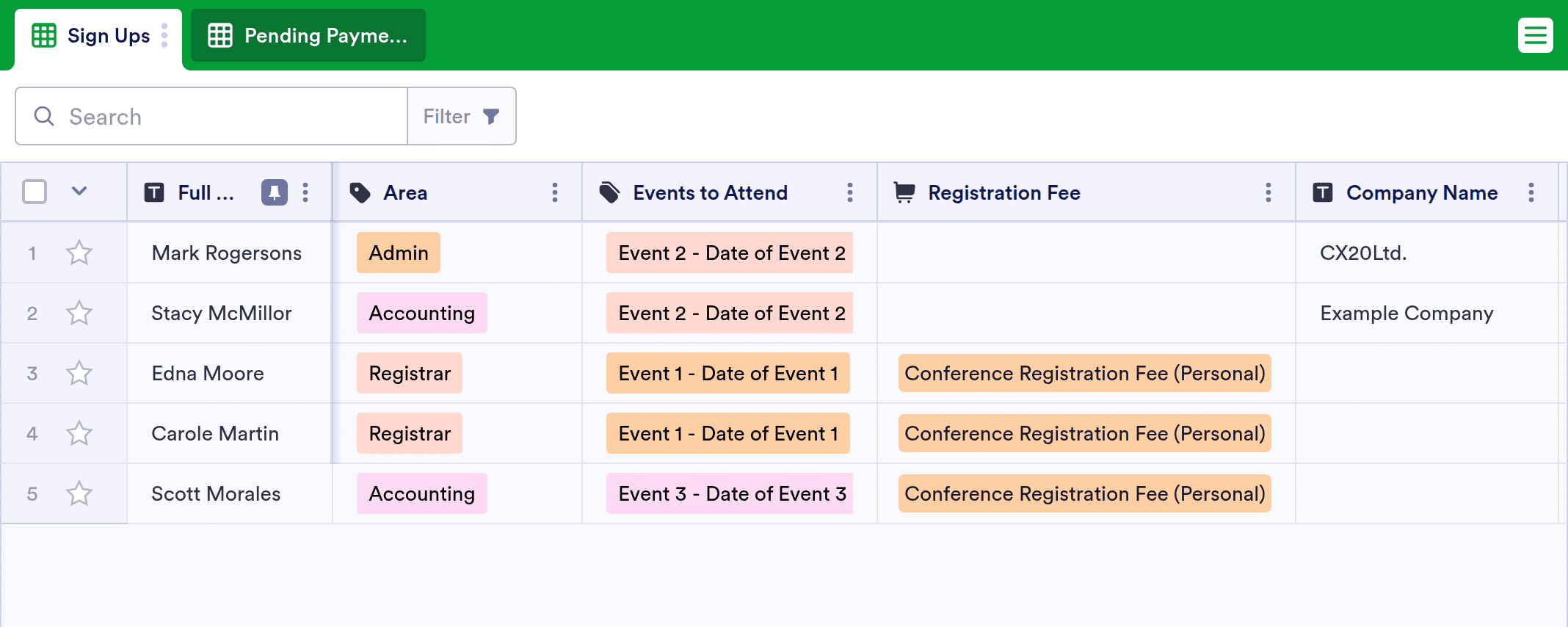Open the Full Name column options dots

coord(305,192)
